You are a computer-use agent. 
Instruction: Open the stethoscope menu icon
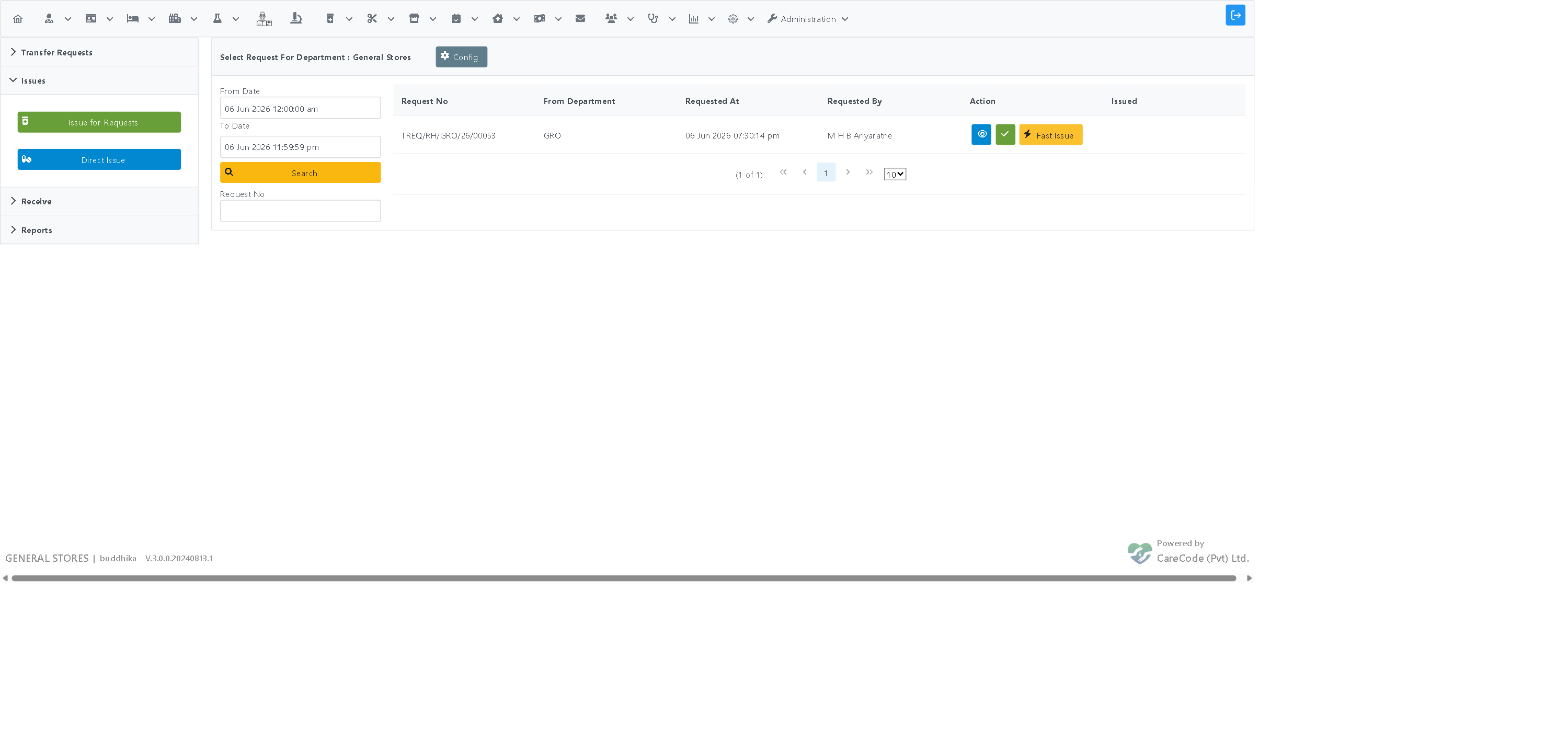click(x=653, y=19)
